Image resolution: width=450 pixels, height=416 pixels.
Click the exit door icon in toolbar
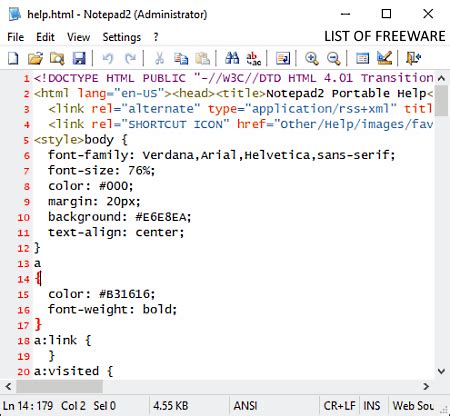(x=413, y=58)
